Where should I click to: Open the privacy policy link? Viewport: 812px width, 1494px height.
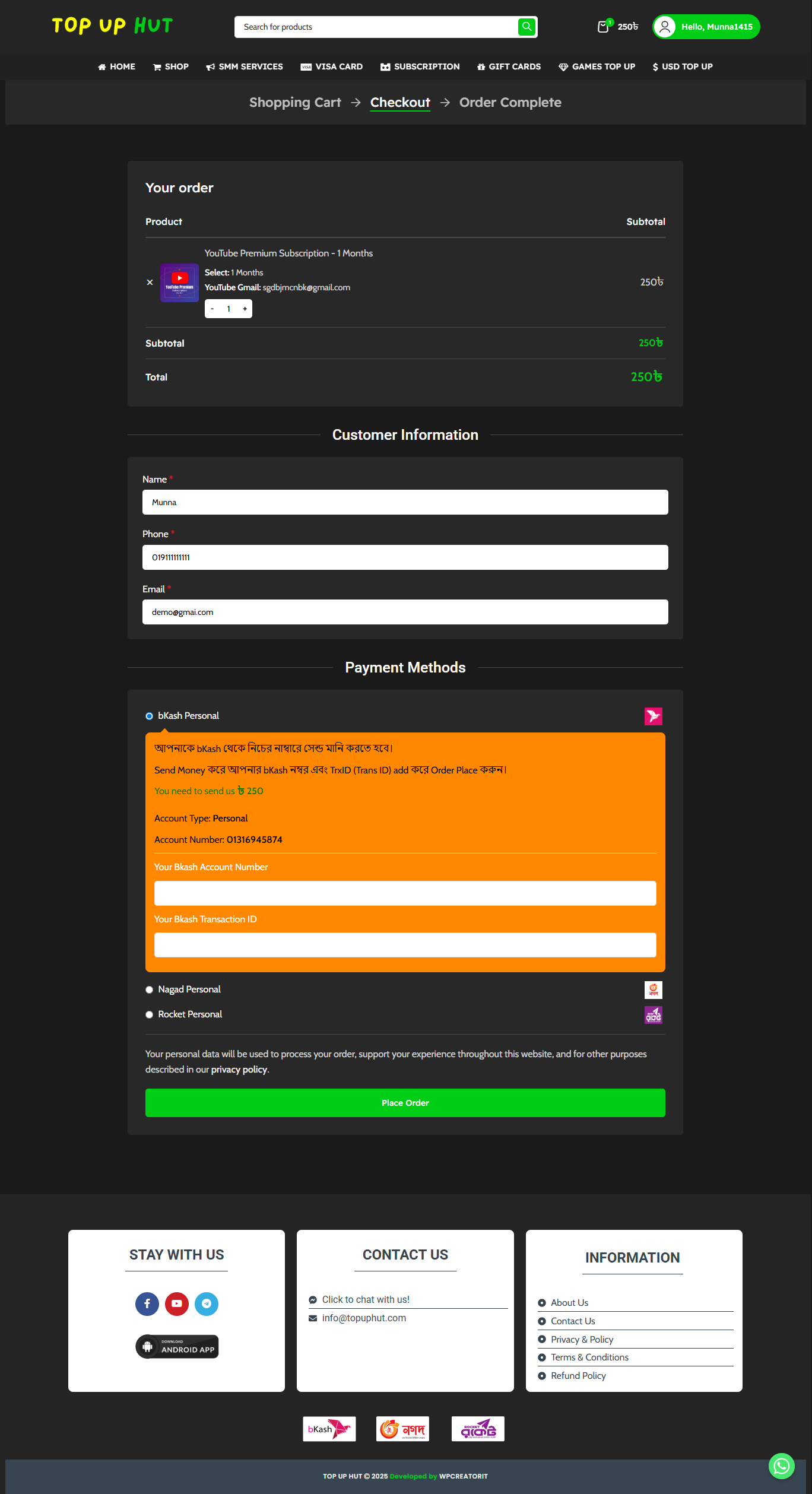coord(239,1069)
